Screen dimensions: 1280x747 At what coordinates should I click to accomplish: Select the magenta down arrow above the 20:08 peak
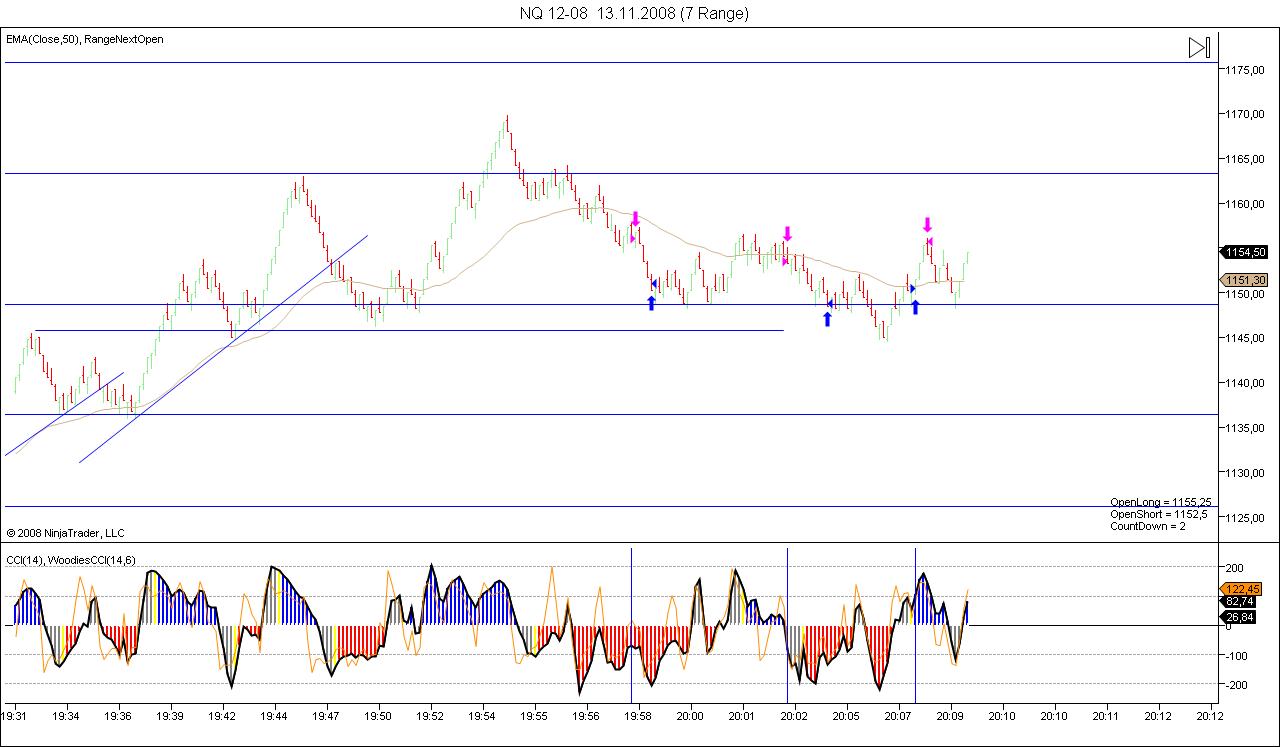point(927,225)
